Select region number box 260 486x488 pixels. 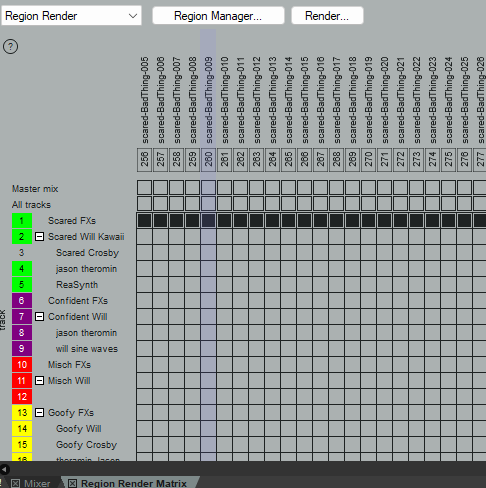[208, 160]
